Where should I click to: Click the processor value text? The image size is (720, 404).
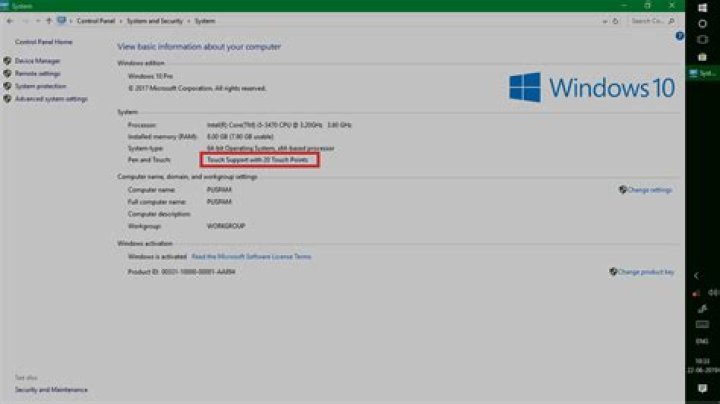[279, 125]
